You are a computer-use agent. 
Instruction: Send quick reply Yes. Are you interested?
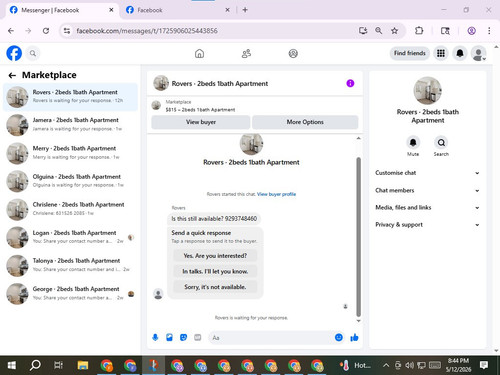[215, 256]
